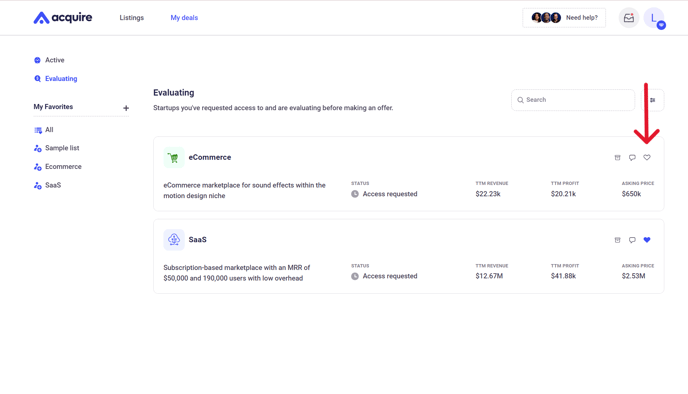The image size is (688, 394).
Task: Open messages for SaaS listing
Action: [632, 240]
